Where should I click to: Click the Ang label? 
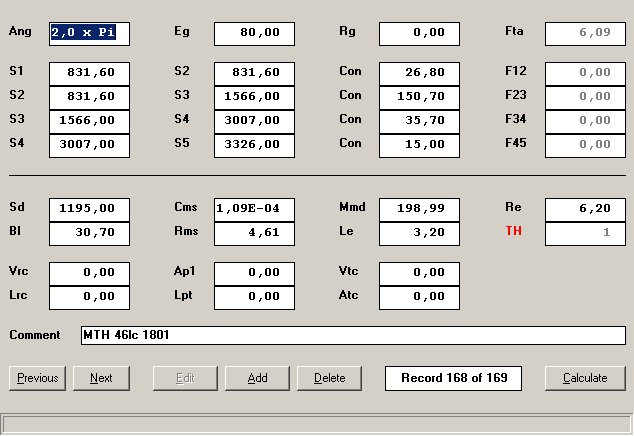point(20,32)
